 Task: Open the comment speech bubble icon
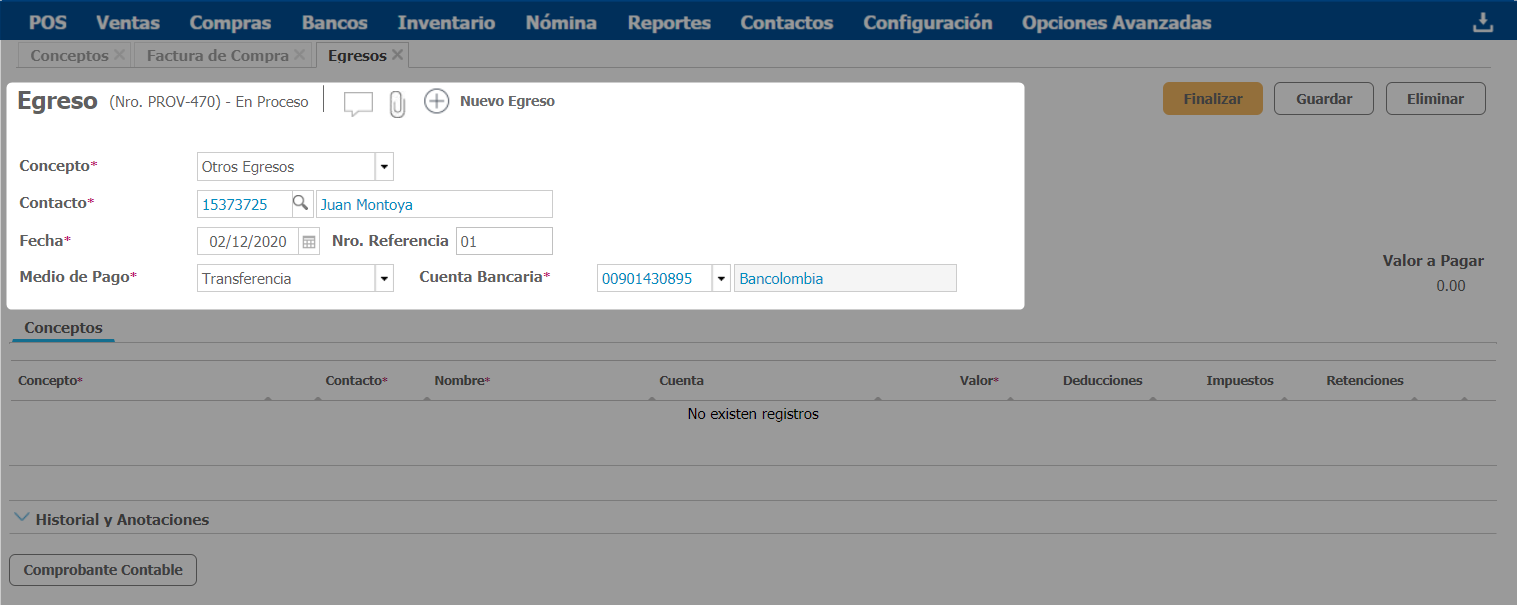pos(358,103)
